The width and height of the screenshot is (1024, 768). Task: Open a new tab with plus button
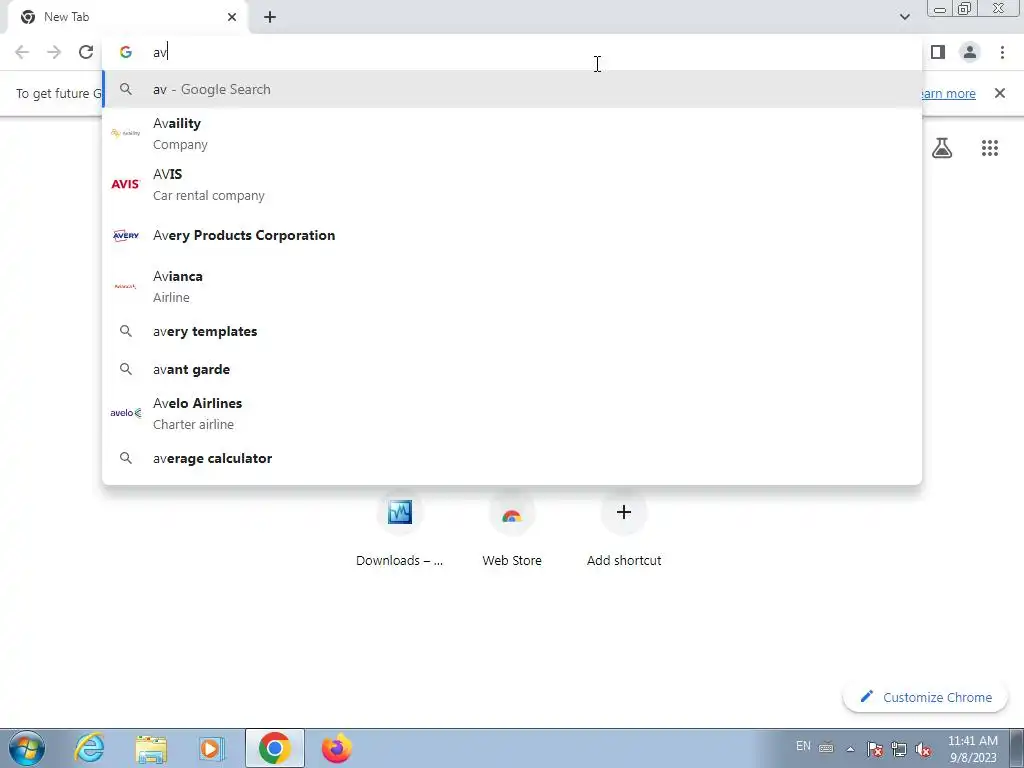coord(270,17)
